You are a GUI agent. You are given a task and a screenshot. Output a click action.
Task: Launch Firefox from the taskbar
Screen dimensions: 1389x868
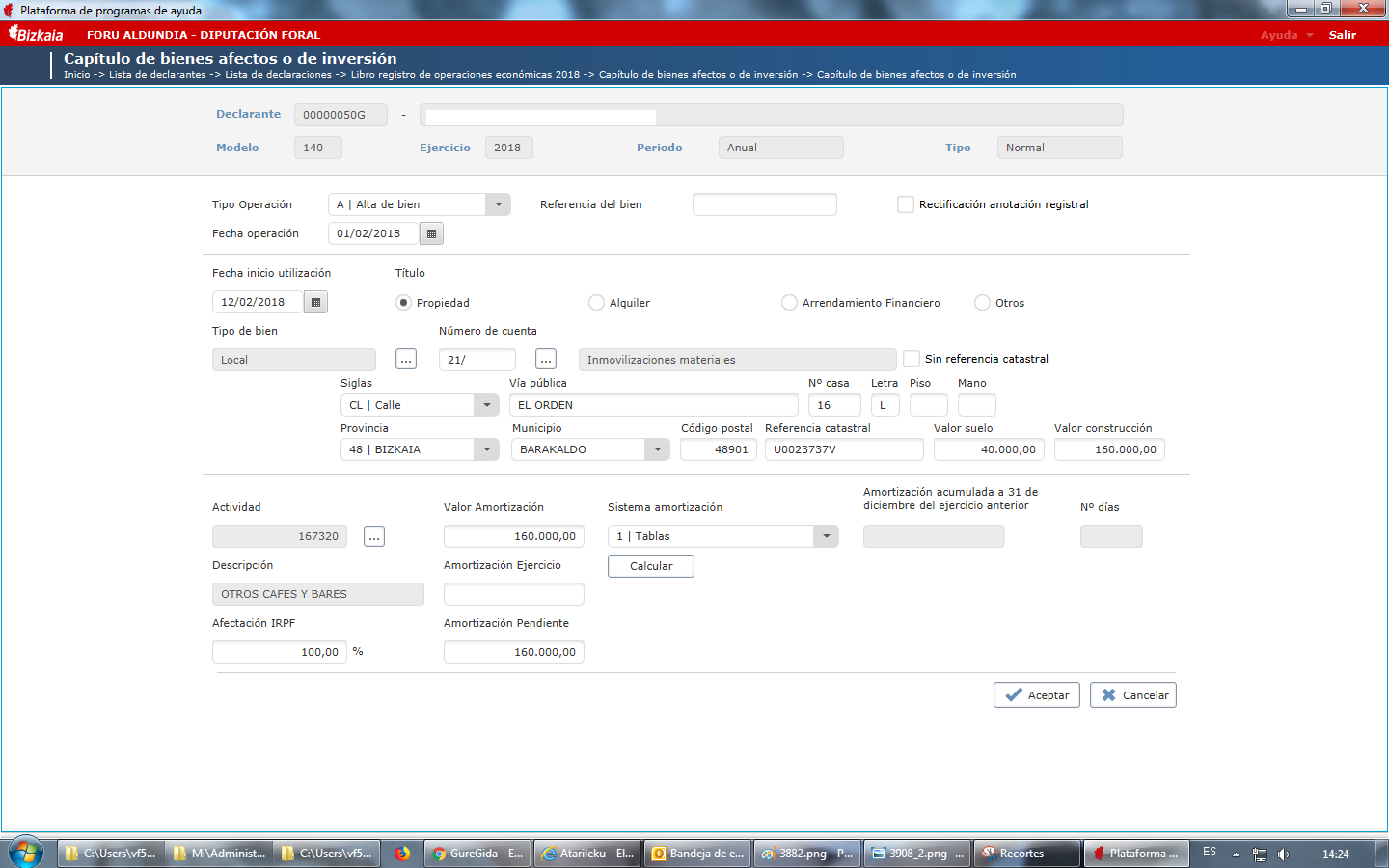[402, 854]
